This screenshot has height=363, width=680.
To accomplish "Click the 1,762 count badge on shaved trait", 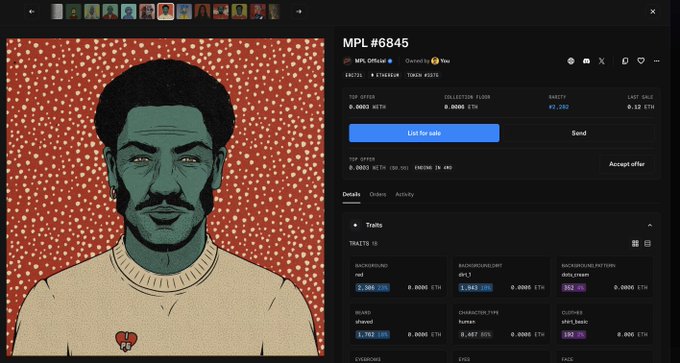I will 373,335.
